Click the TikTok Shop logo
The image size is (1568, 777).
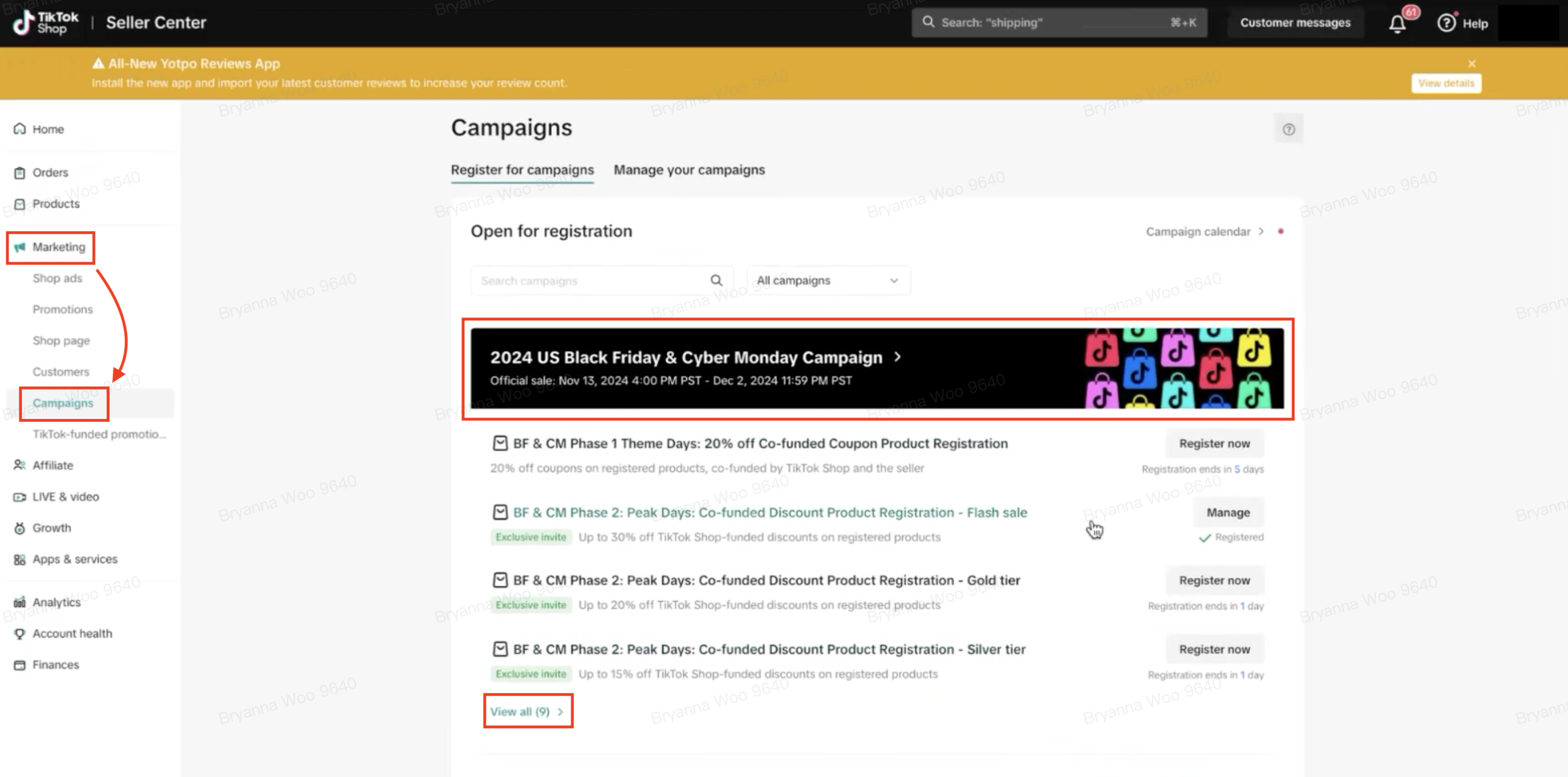(x=46, y=23)
